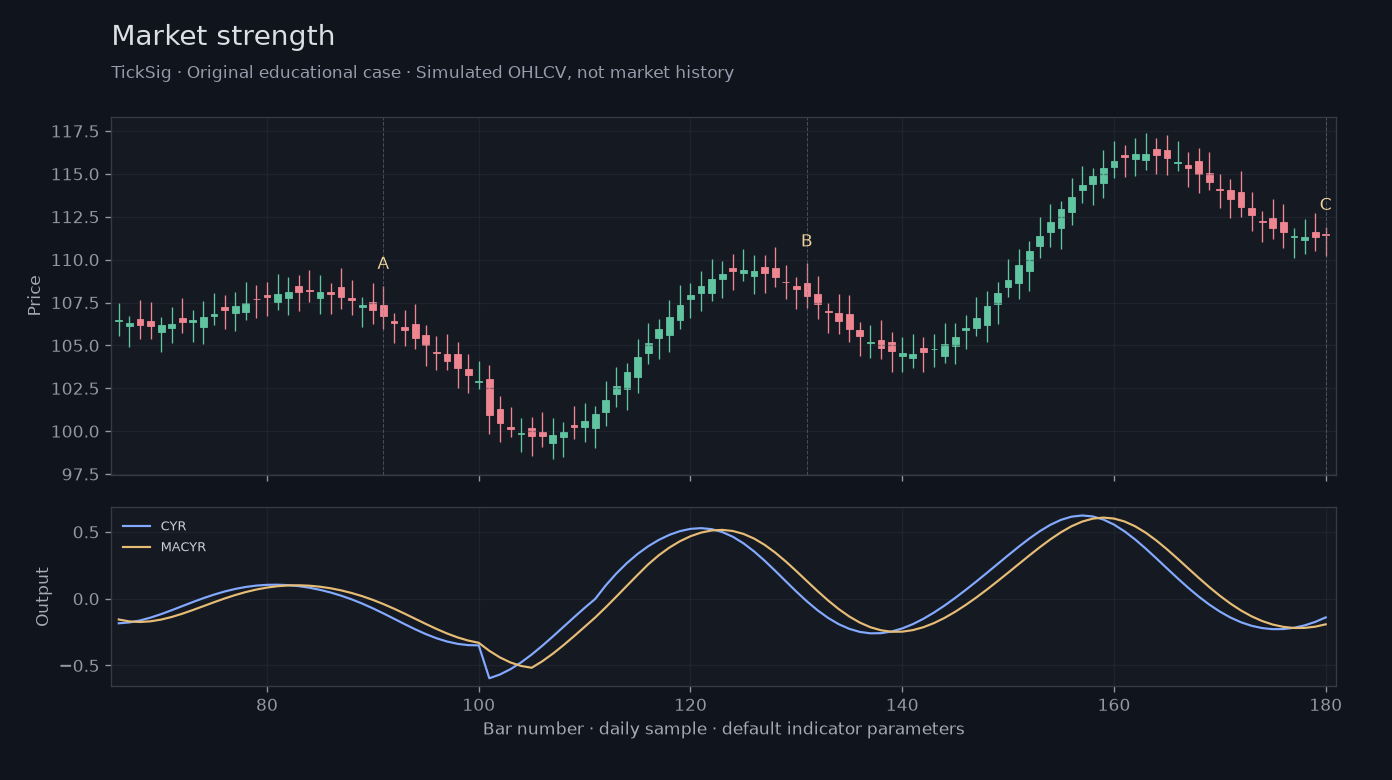
Task: Click the 107.5 price tick label
Action: 76,303
